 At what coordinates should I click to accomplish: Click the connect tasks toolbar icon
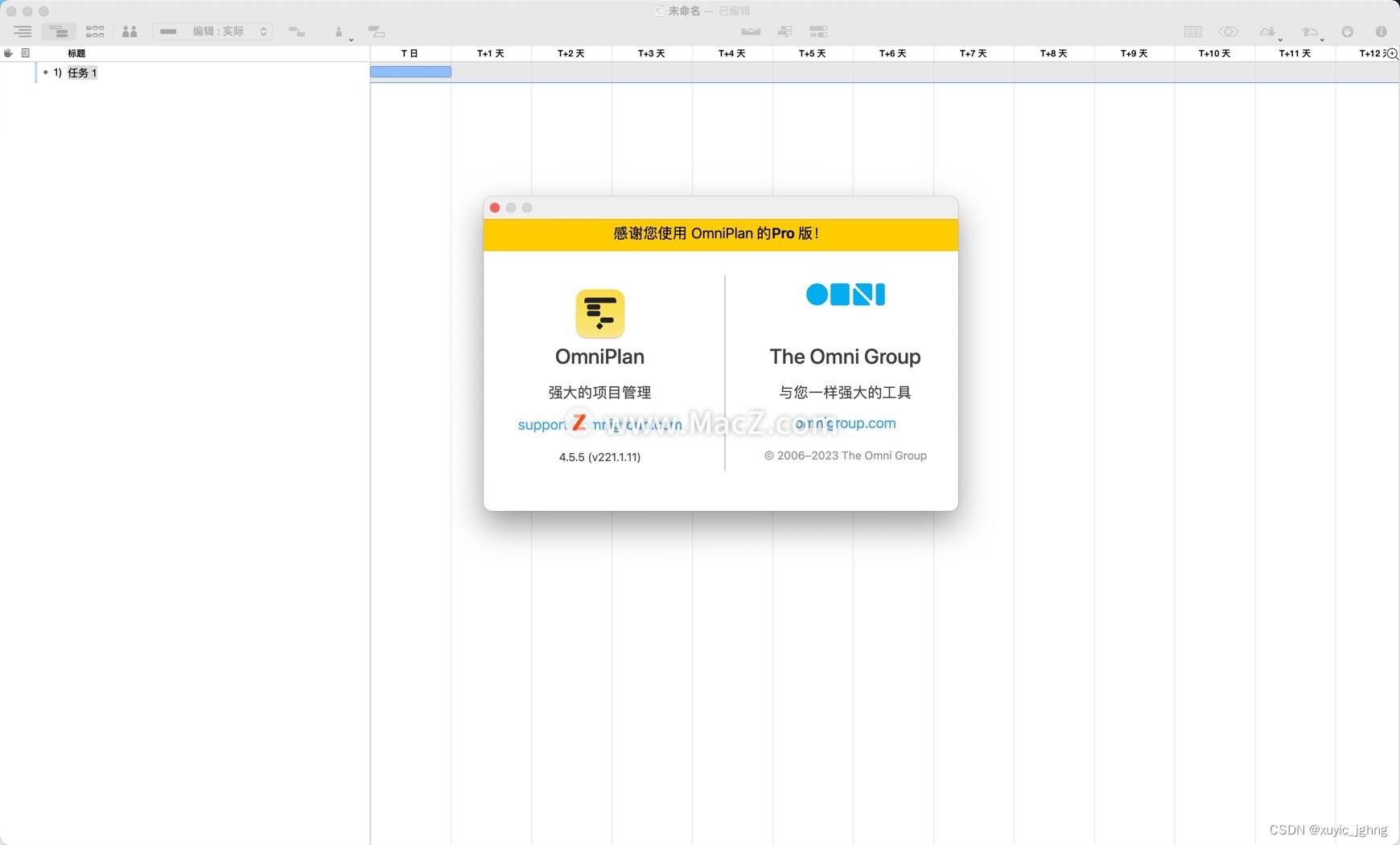coord(297,31)
